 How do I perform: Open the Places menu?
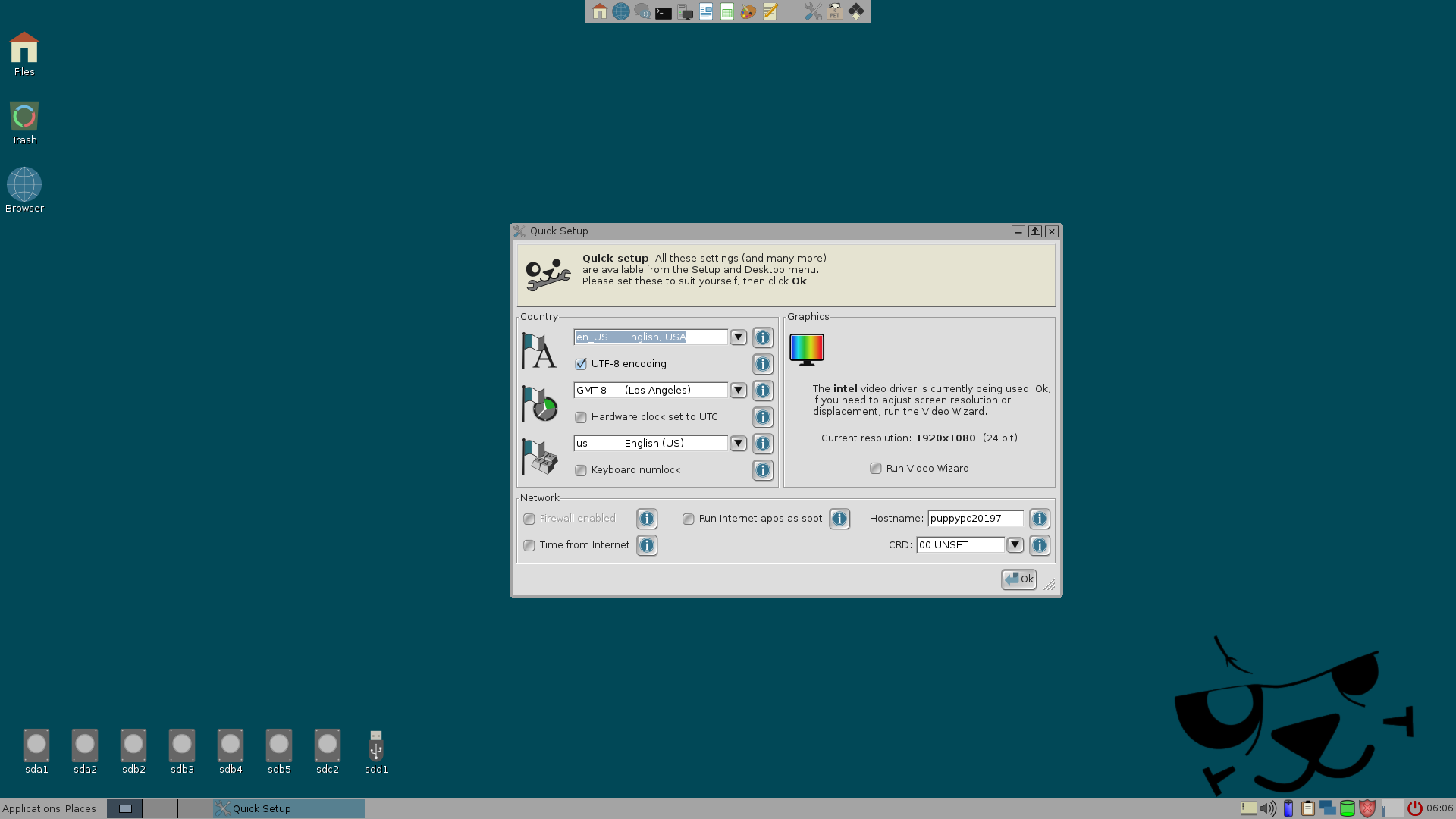point(80,809)
